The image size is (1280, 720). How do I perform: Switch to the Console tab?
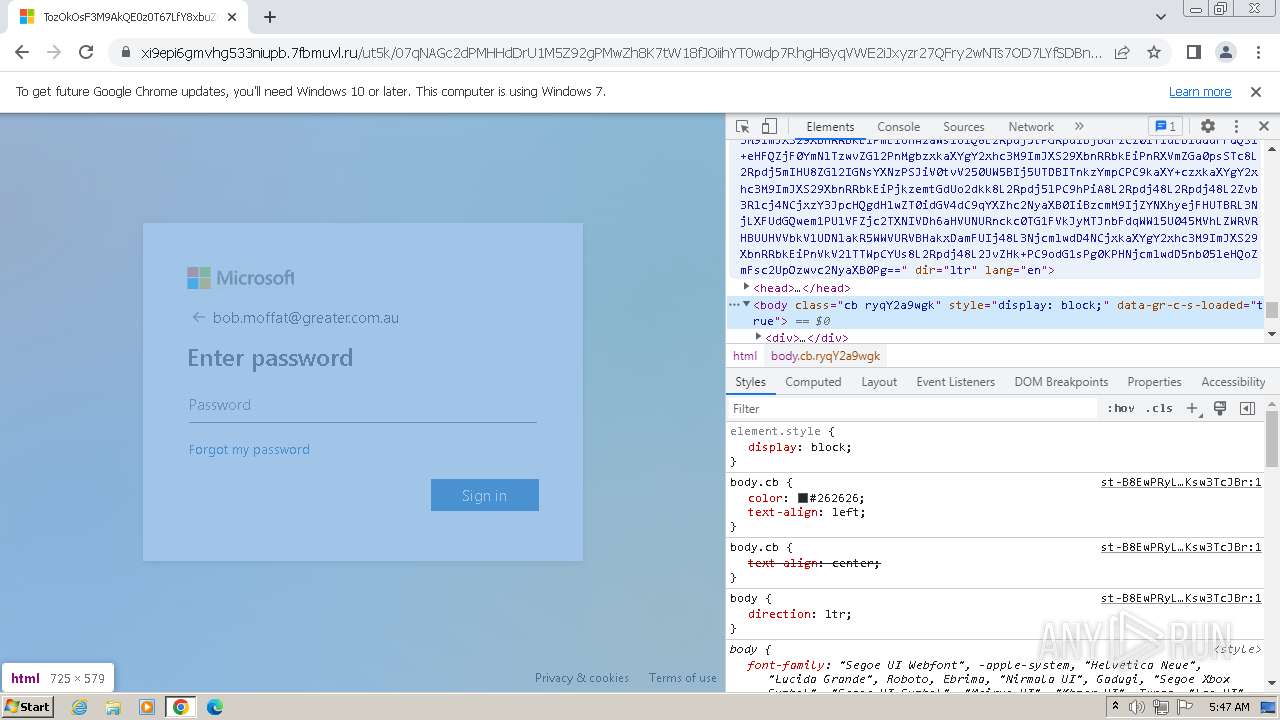898,127
